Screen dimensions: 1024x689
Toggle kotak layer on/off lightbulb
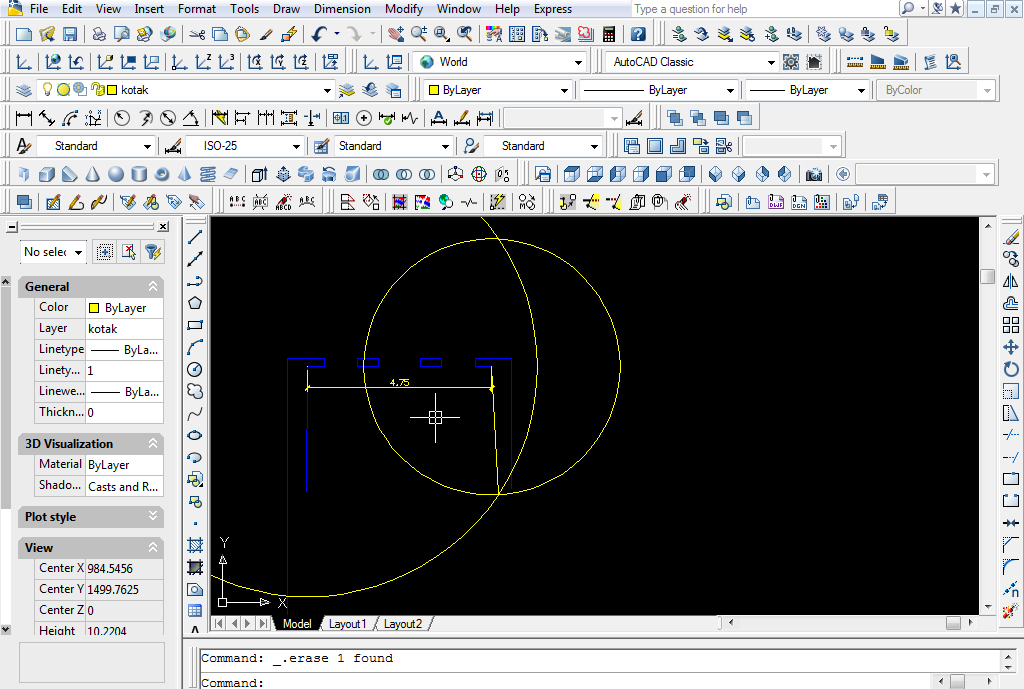[47, 89]
